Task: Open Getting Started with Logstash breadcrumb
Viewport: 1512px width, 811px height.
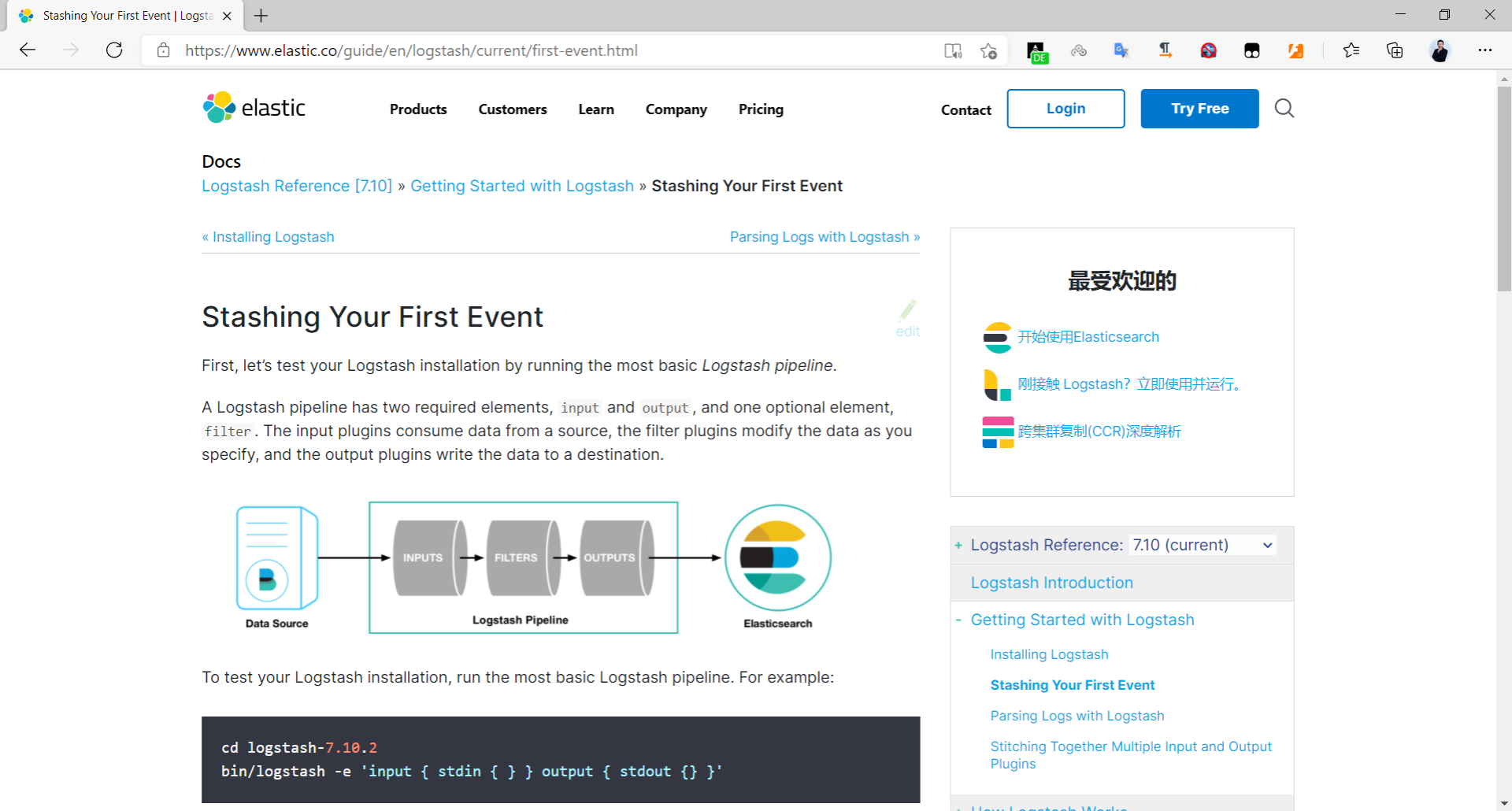Action: tap(522, 186)
